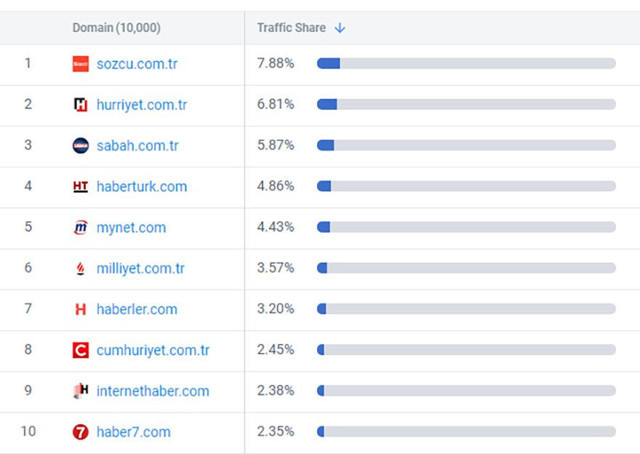Screen dimensions: 640x454
Task: Open the haberturk.com domain link
Action: [x=142, y=187]
